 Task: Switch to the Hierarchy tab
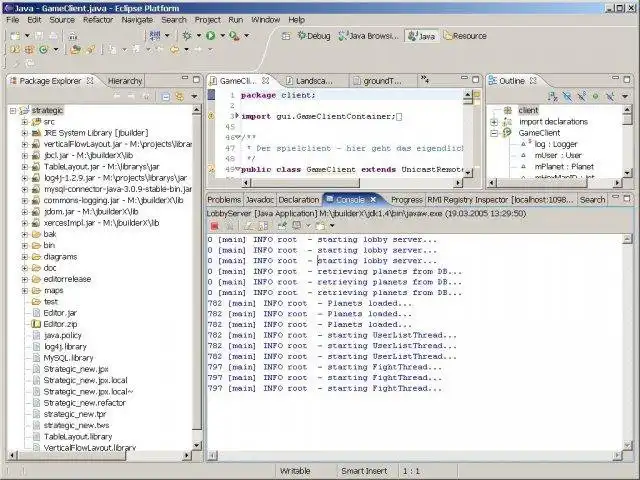click(x=124, y=81)
